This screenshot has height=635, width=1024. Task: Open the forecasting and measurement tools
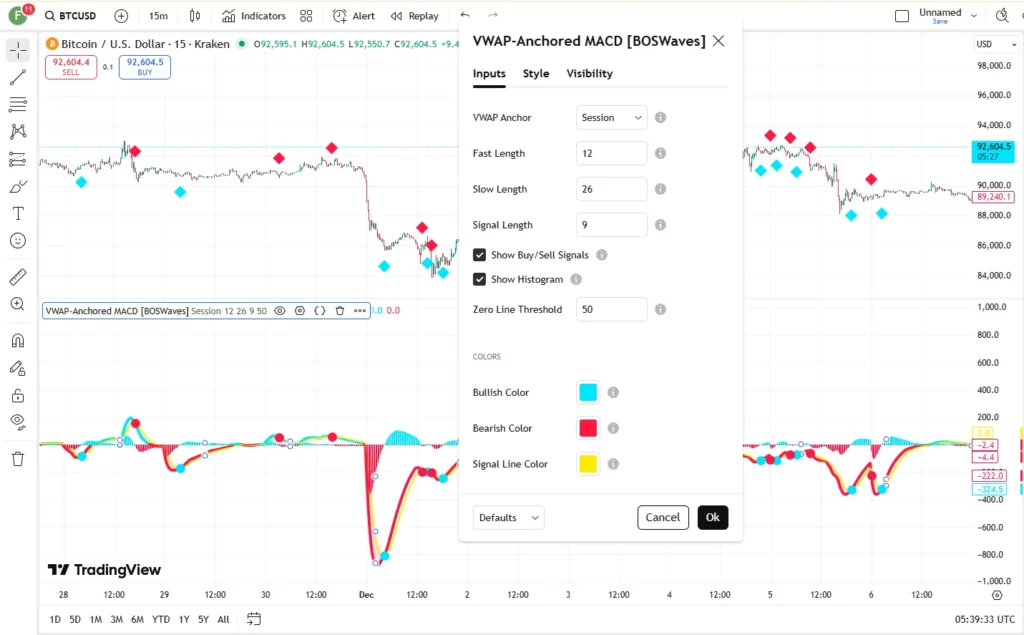(18, 159)
